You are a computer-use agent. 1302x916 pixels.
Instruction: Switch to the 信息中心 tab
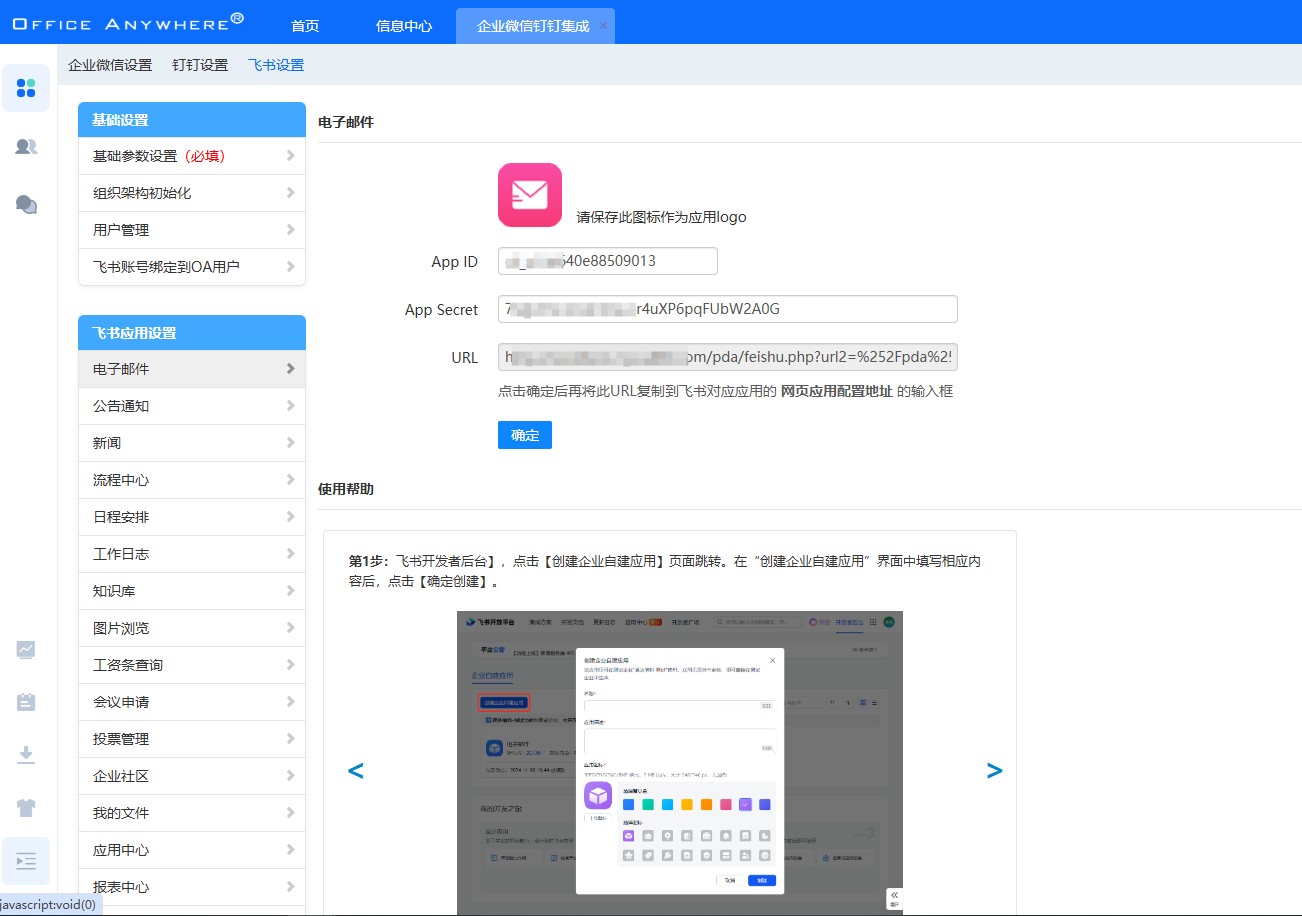[404, 26]
